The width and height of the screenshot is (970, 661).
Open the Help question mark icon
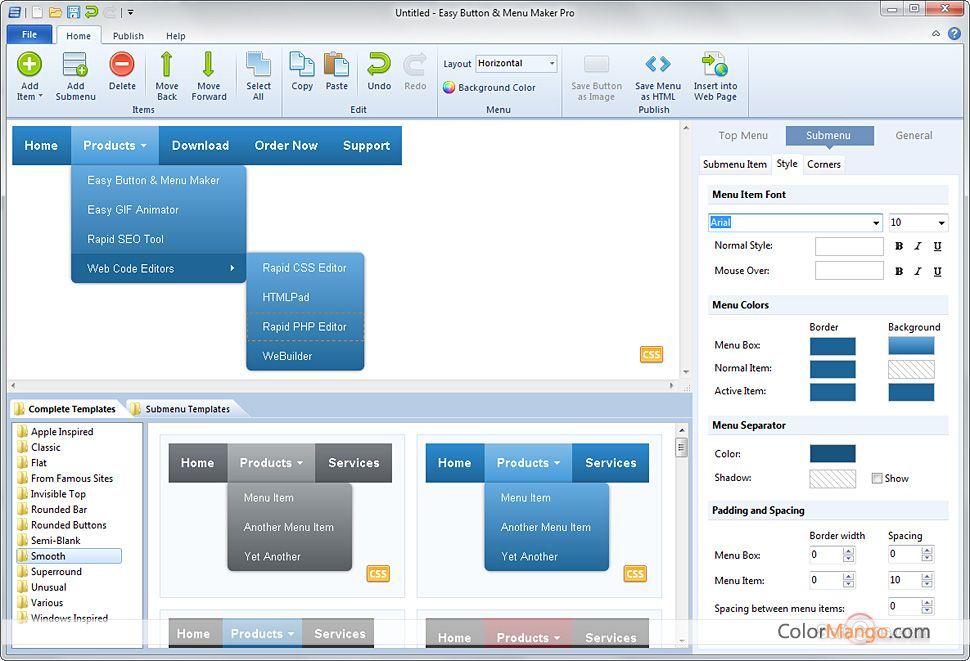(955, 33)
